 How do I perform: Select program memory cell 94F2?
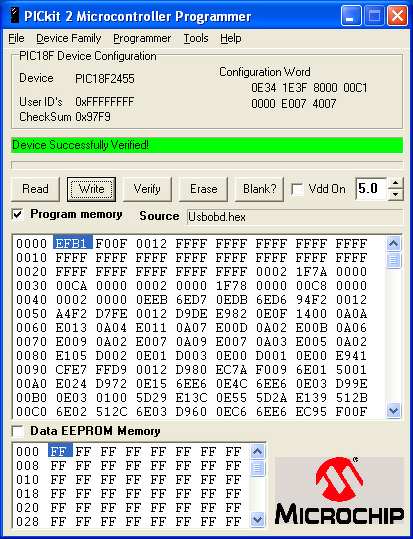[x=311, y=300]
